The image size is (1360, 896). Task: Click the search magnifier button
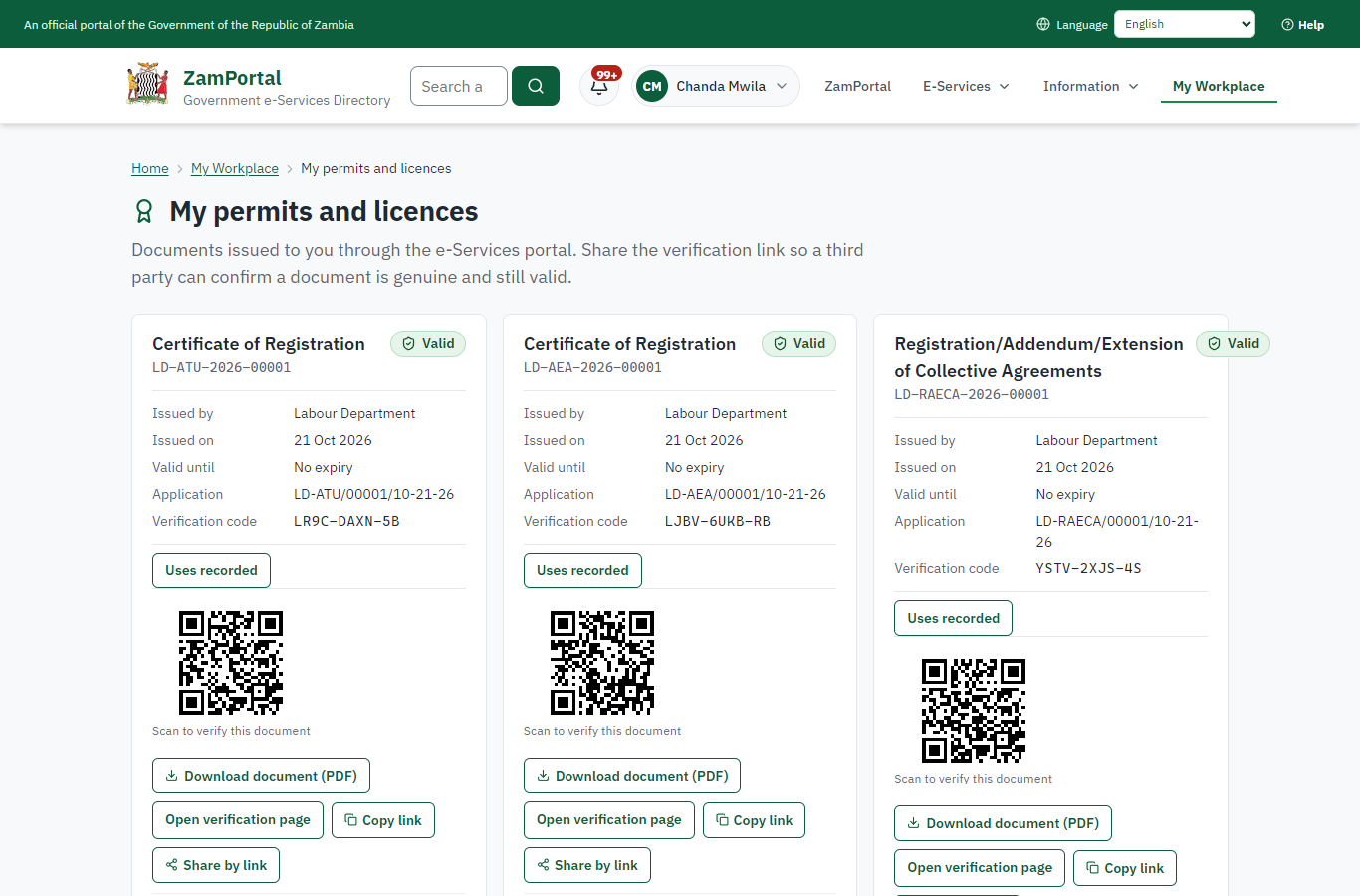pos(536,86)
